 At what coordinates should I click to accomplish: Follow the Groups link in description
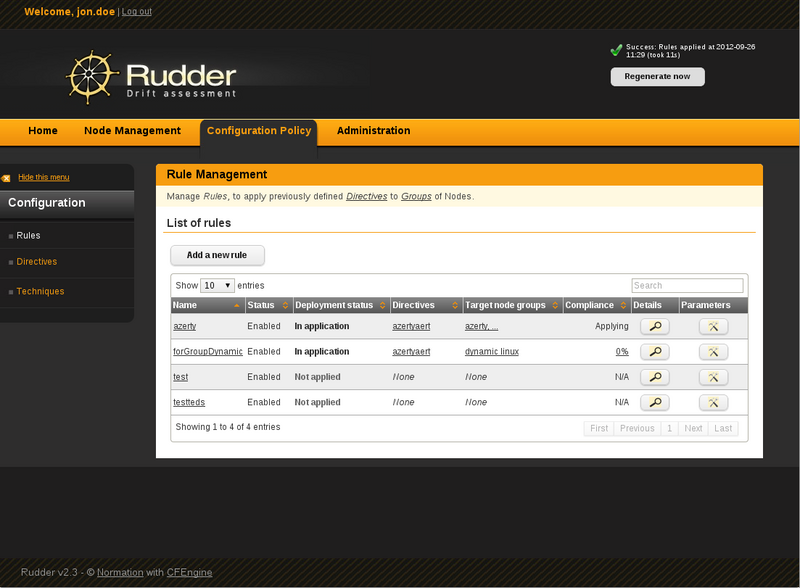pos(416,197)
